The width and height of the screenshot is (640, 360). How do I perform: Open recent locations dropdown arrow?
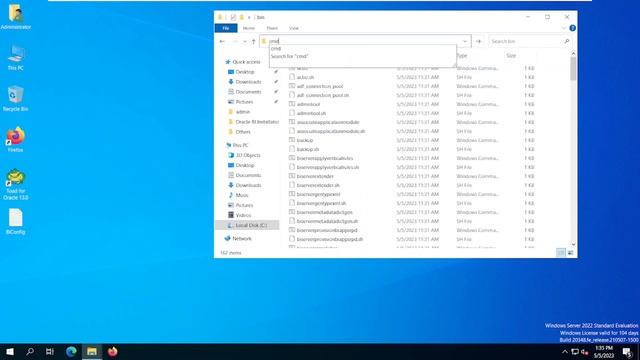tap(244, 41)
